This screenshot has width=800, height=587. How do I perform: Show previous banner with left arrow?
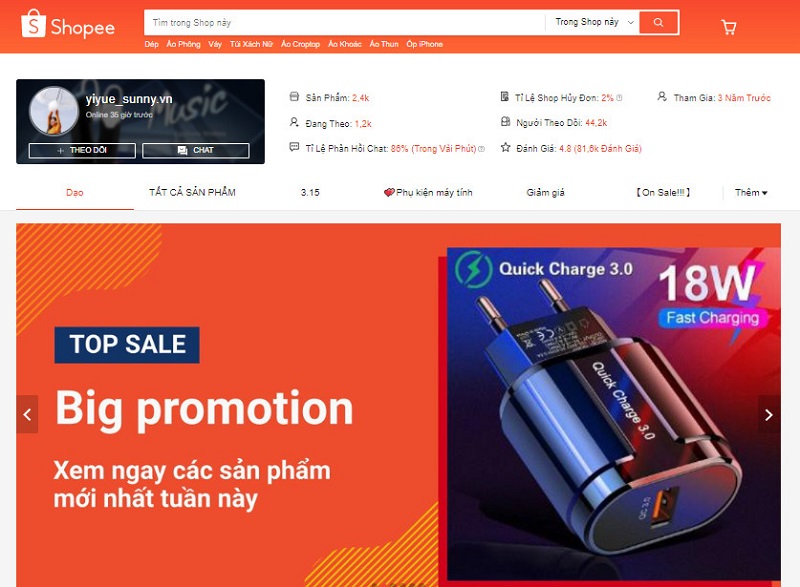(x=28, y=415)
